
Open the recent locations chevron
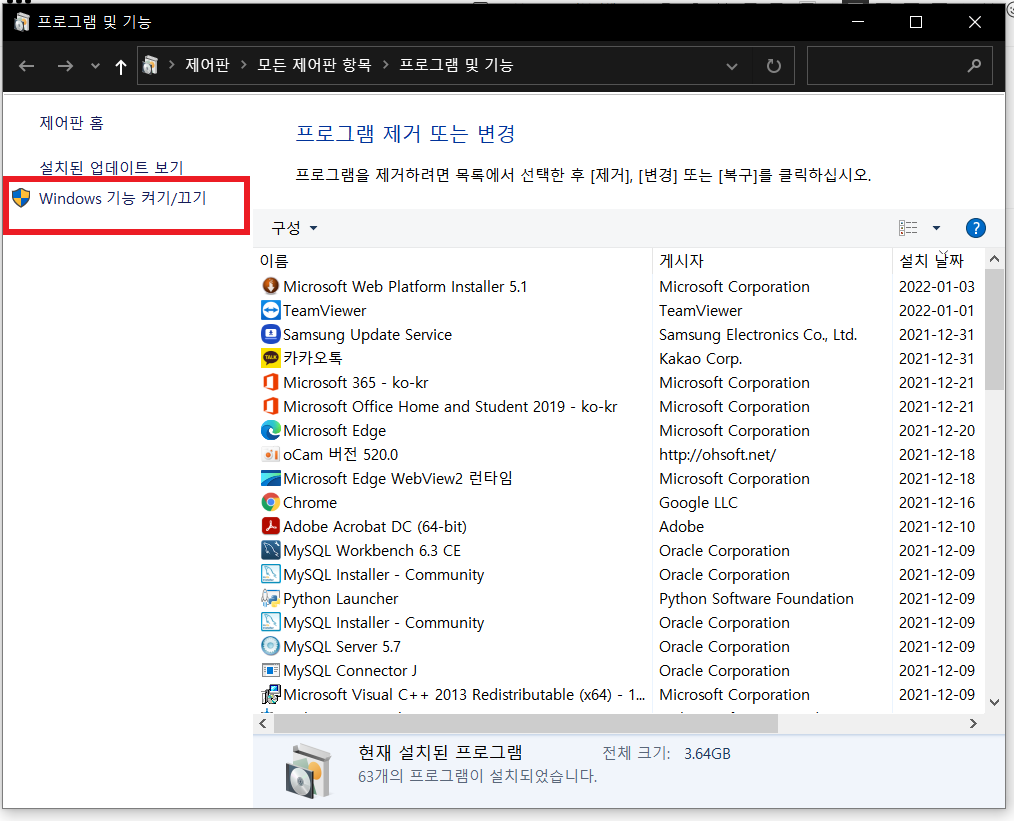point(95,66)
